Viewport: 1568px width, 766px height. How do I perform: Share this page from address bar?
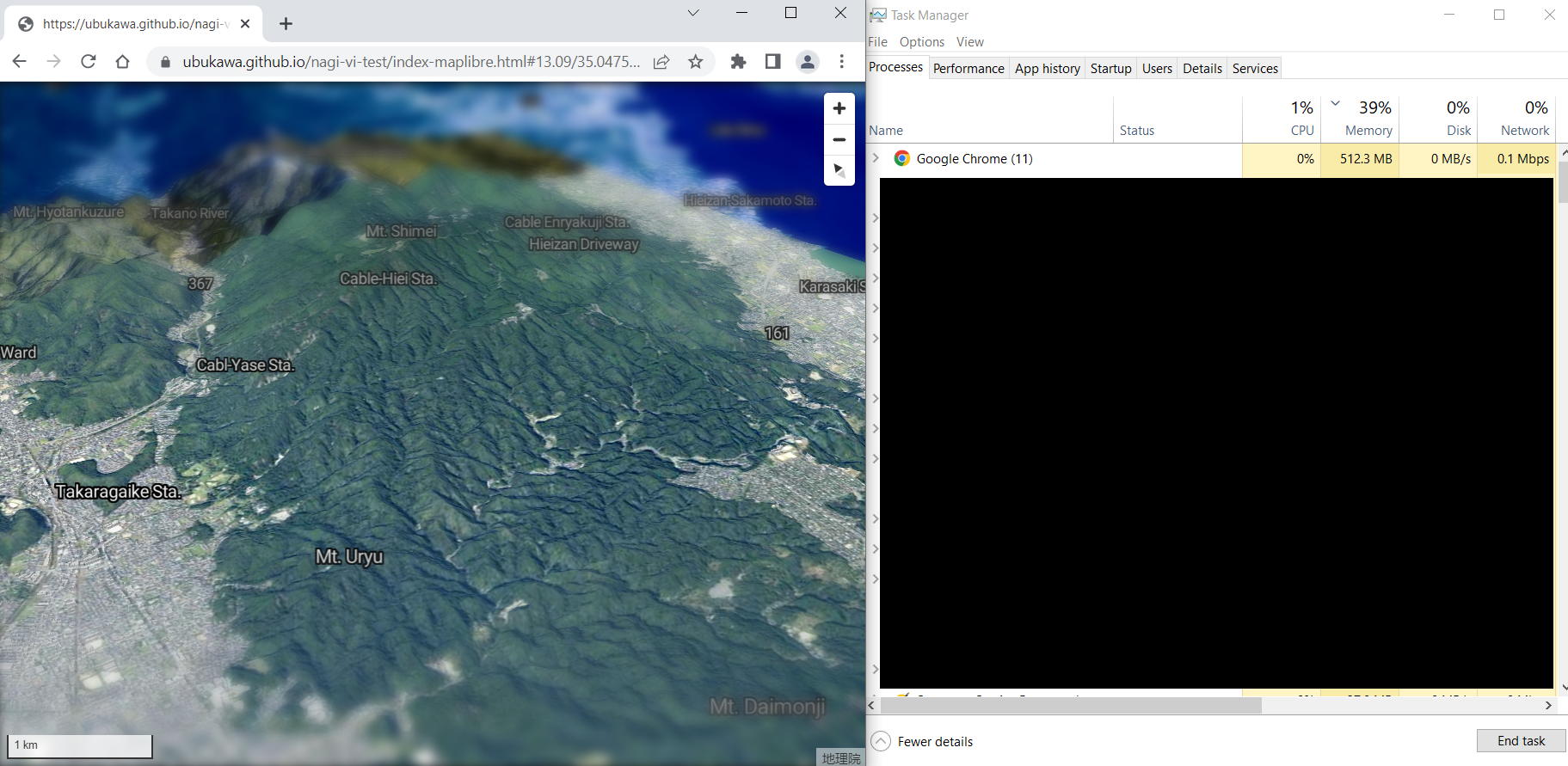(661, 62)
